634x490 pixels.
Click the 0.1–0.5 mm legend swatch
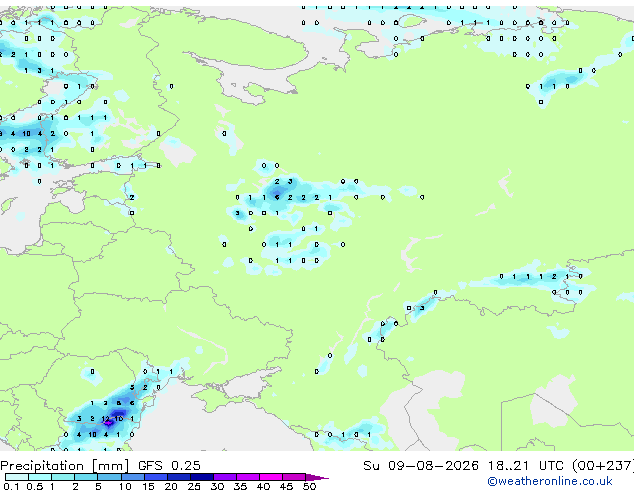click(x=17, y=477)
